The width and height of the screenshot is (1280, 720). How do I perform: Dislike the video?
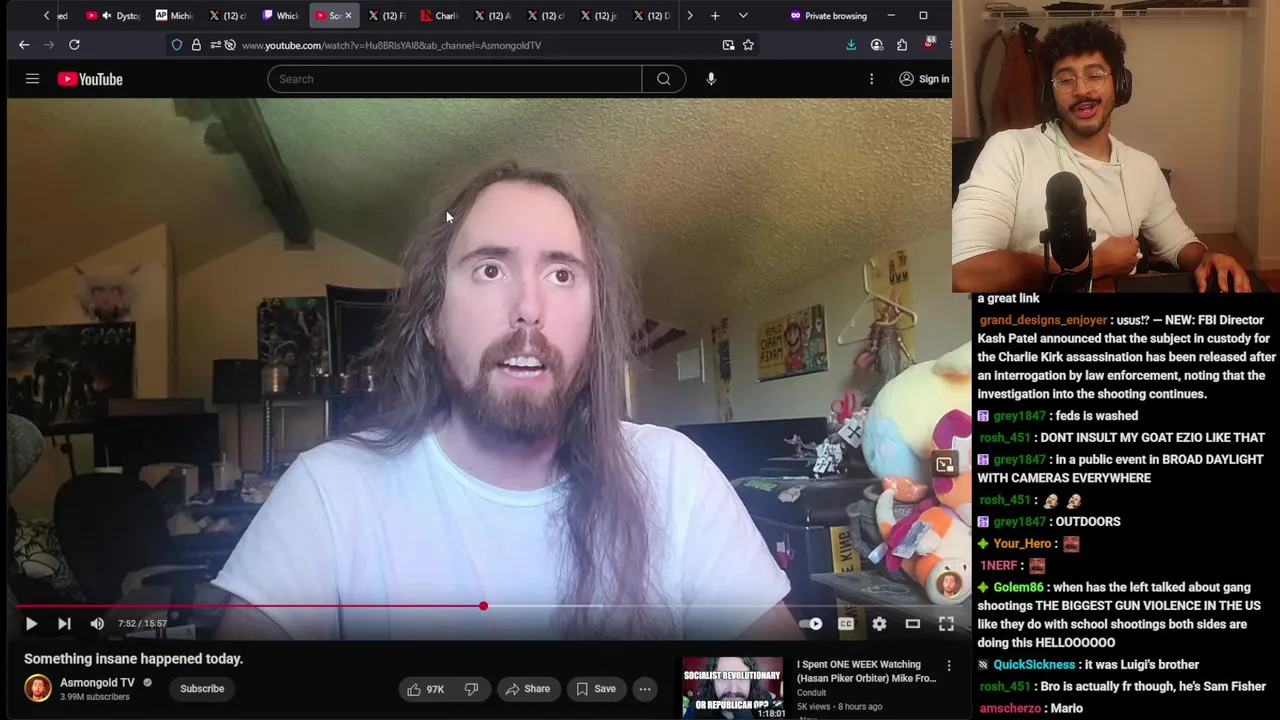(x=471, y=689)
